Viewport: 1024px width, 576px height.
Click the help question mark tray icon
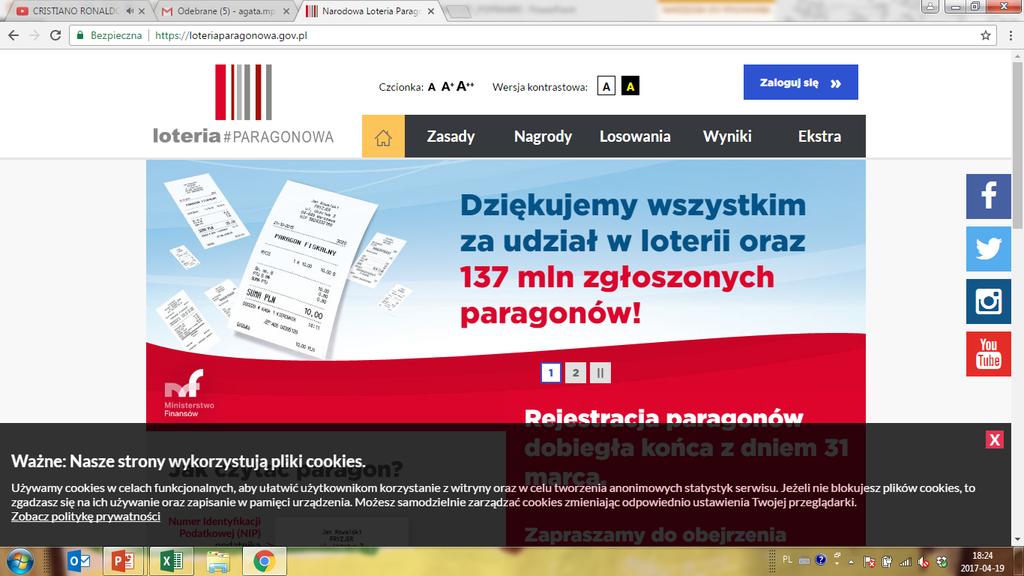point(821,560)
